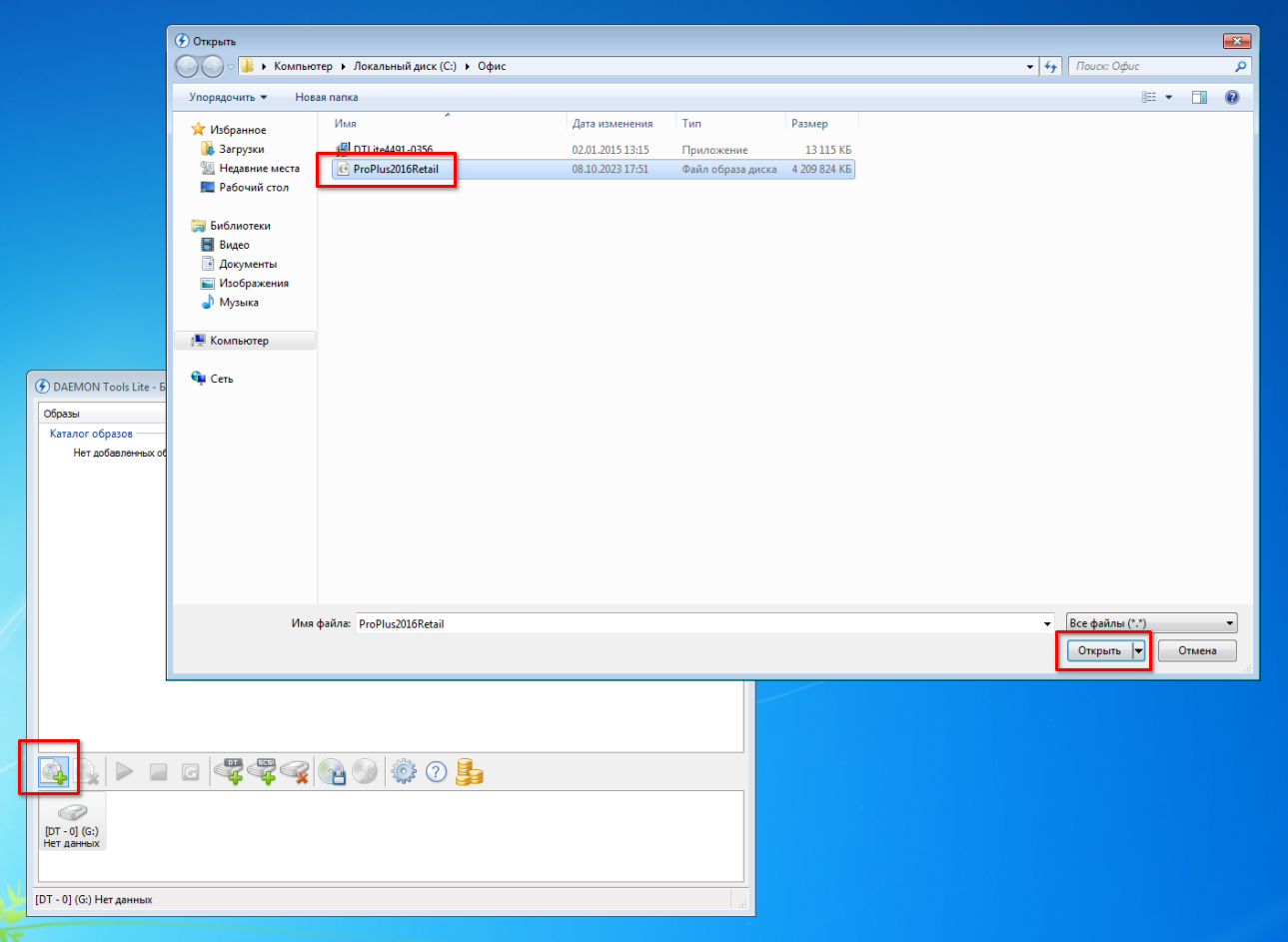Click the disc imaging save icon
The height and width of the screenshot is (942, 1288).
[332, 771]
